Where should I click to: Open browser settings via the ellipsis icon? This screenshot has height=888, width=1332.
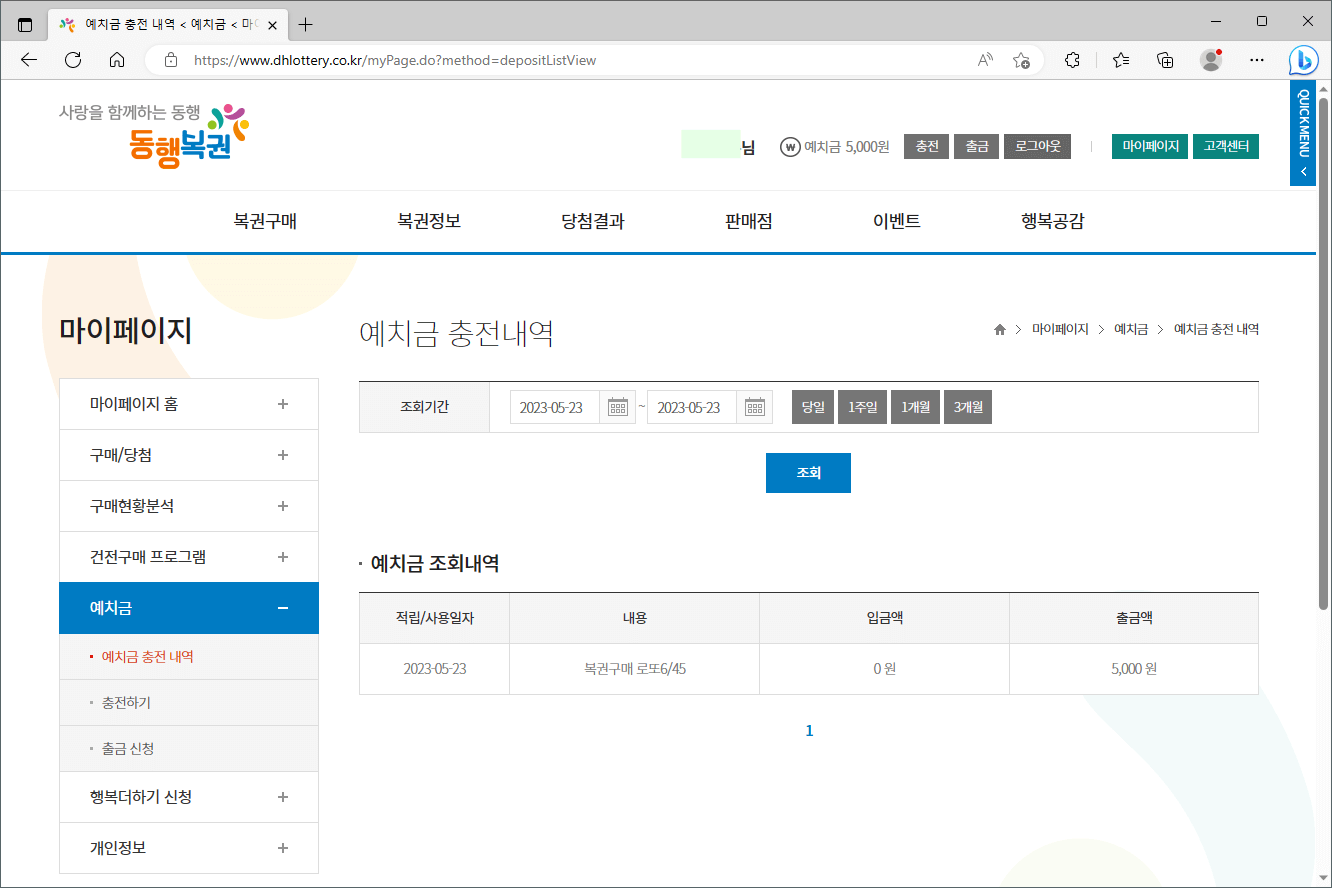(1256, 60)
